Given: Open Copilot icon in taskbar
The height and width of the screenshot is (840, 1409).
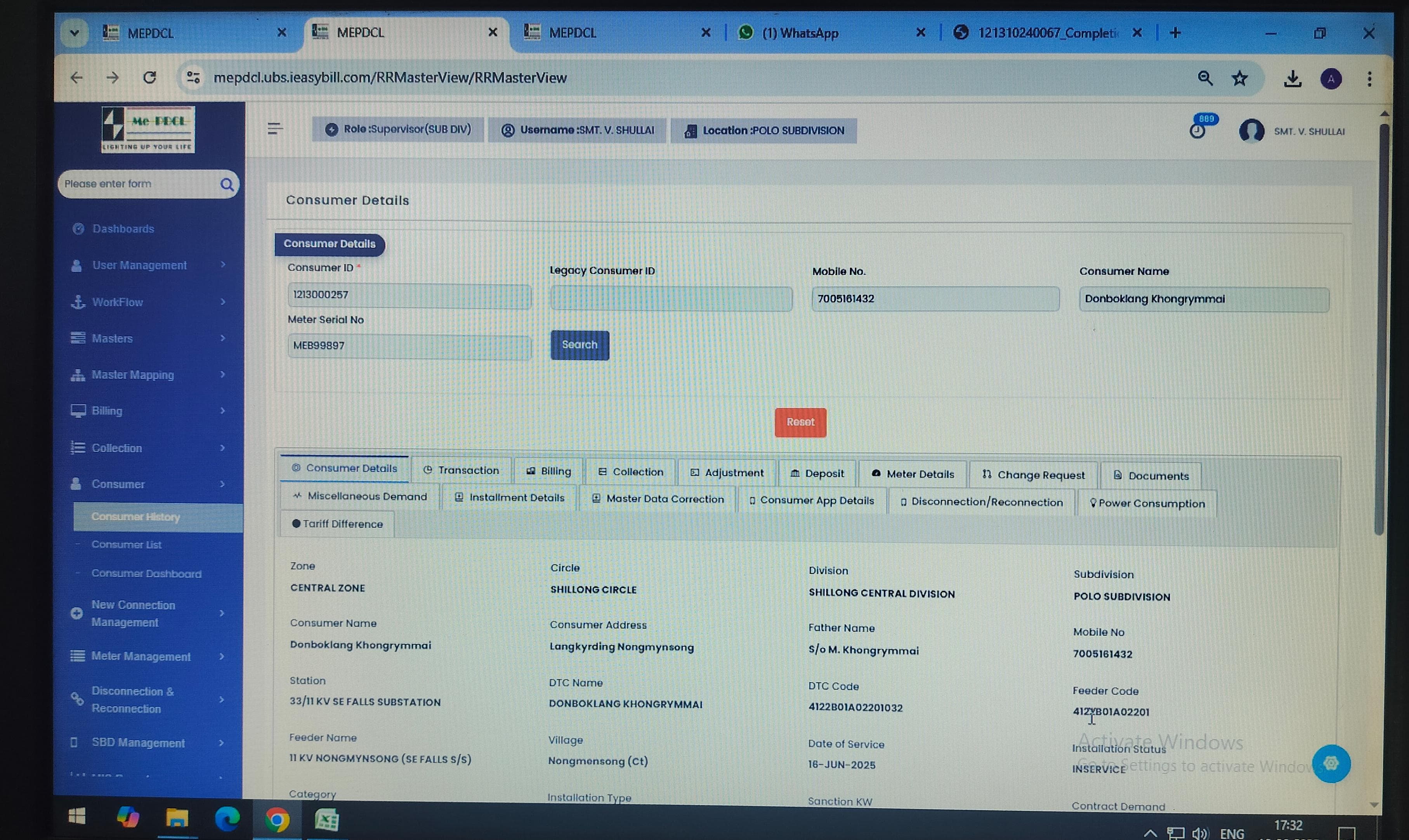Looking at the screenshot, I should point(128,817).
